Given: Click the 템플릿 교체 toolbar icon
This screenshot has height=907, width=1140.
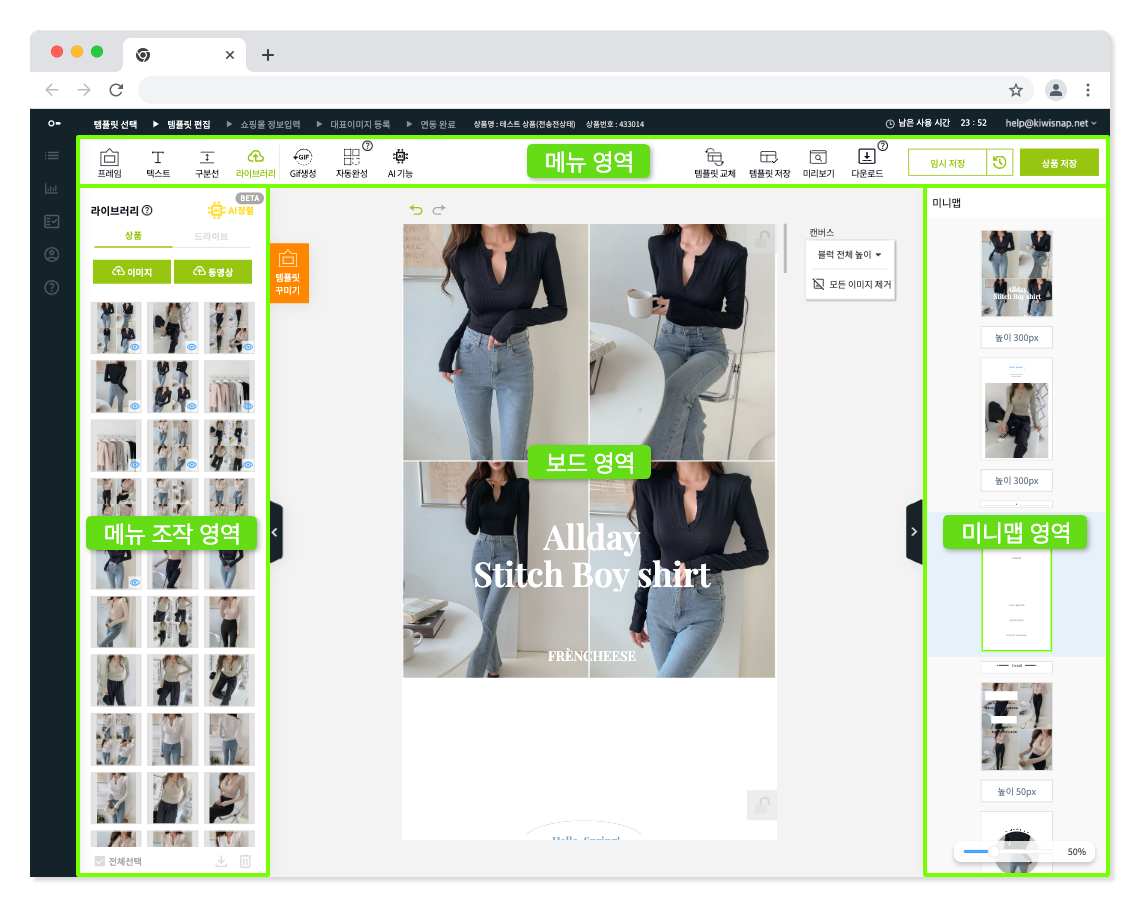Looking at the screenshot, I should (x=715, y=163).
